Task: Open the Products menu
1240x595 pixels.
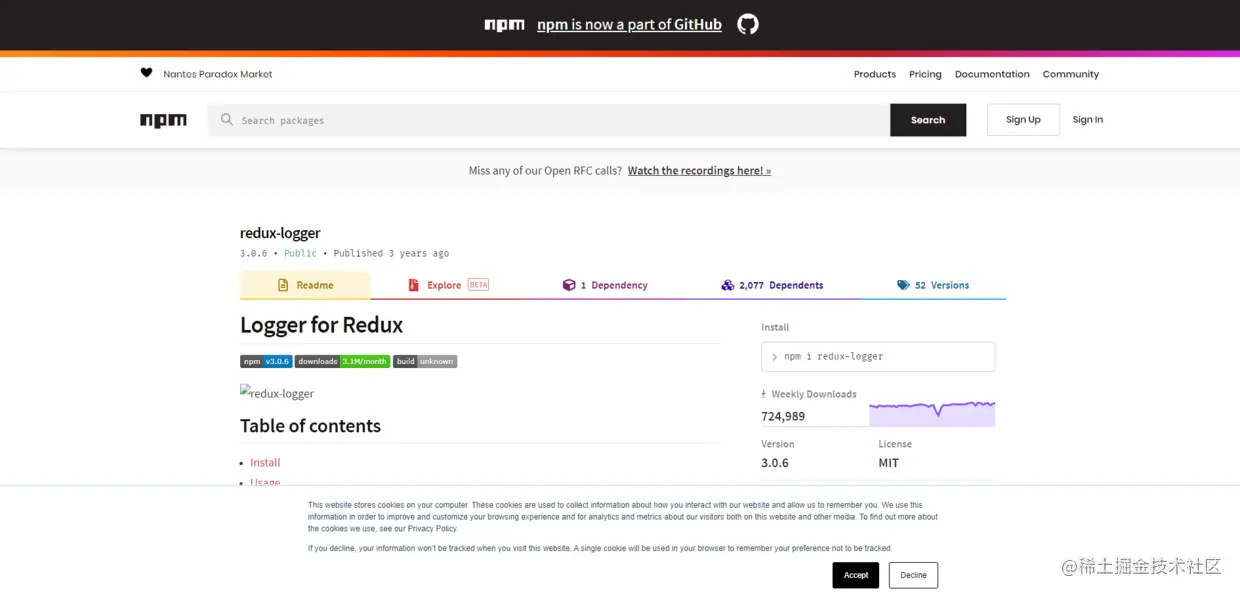Action: (x=875, y=74)
